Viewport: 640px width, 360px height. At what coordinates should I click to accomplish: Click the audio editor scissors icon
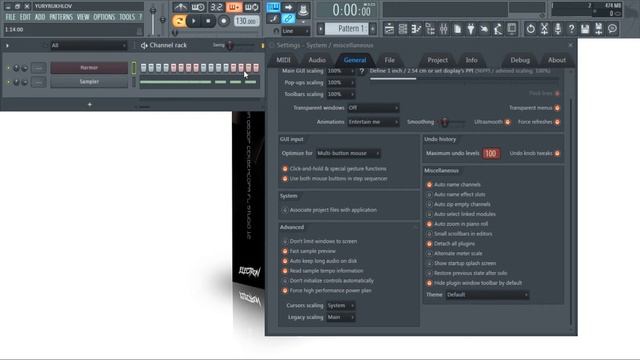click(x=544, y=29)
